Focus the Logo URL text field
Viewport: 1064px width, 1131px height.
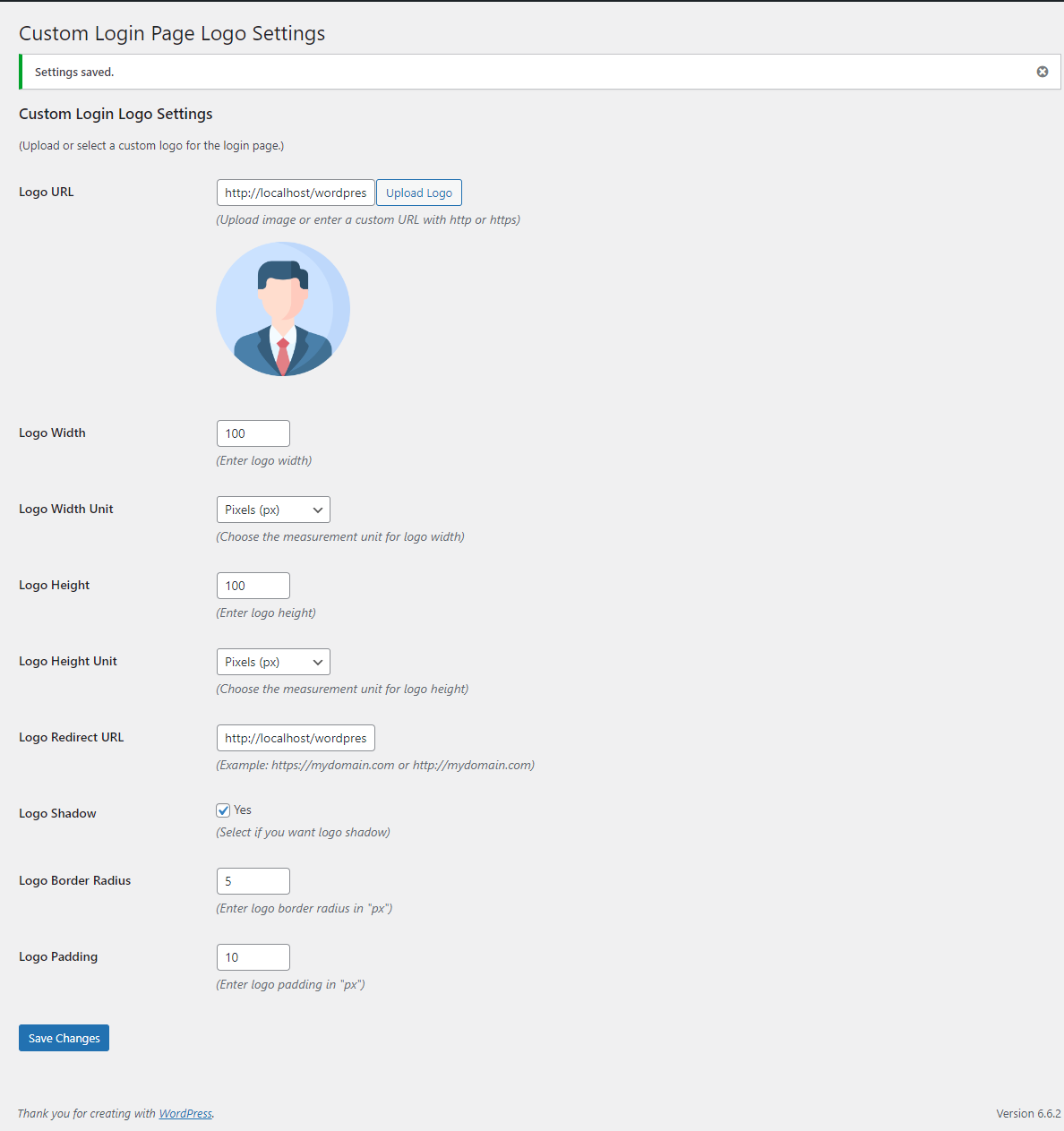[x=295, y=192]
